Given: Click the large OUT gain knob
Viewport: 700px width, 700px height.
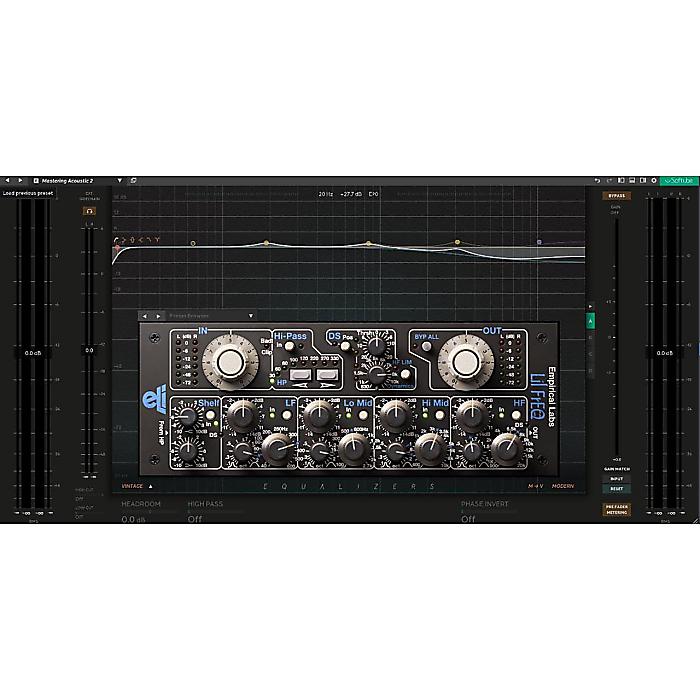Looking at the screenshot, I should 466,362.
